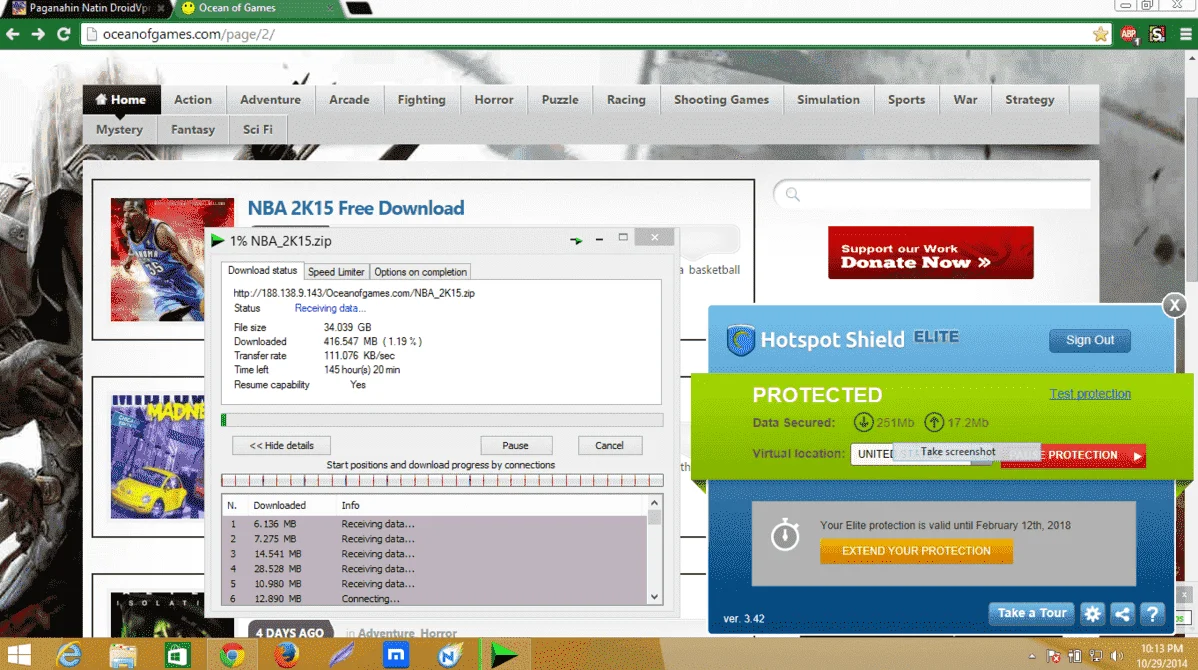Open the Puzzle category

pyautogui.click(x=560, y=99)
